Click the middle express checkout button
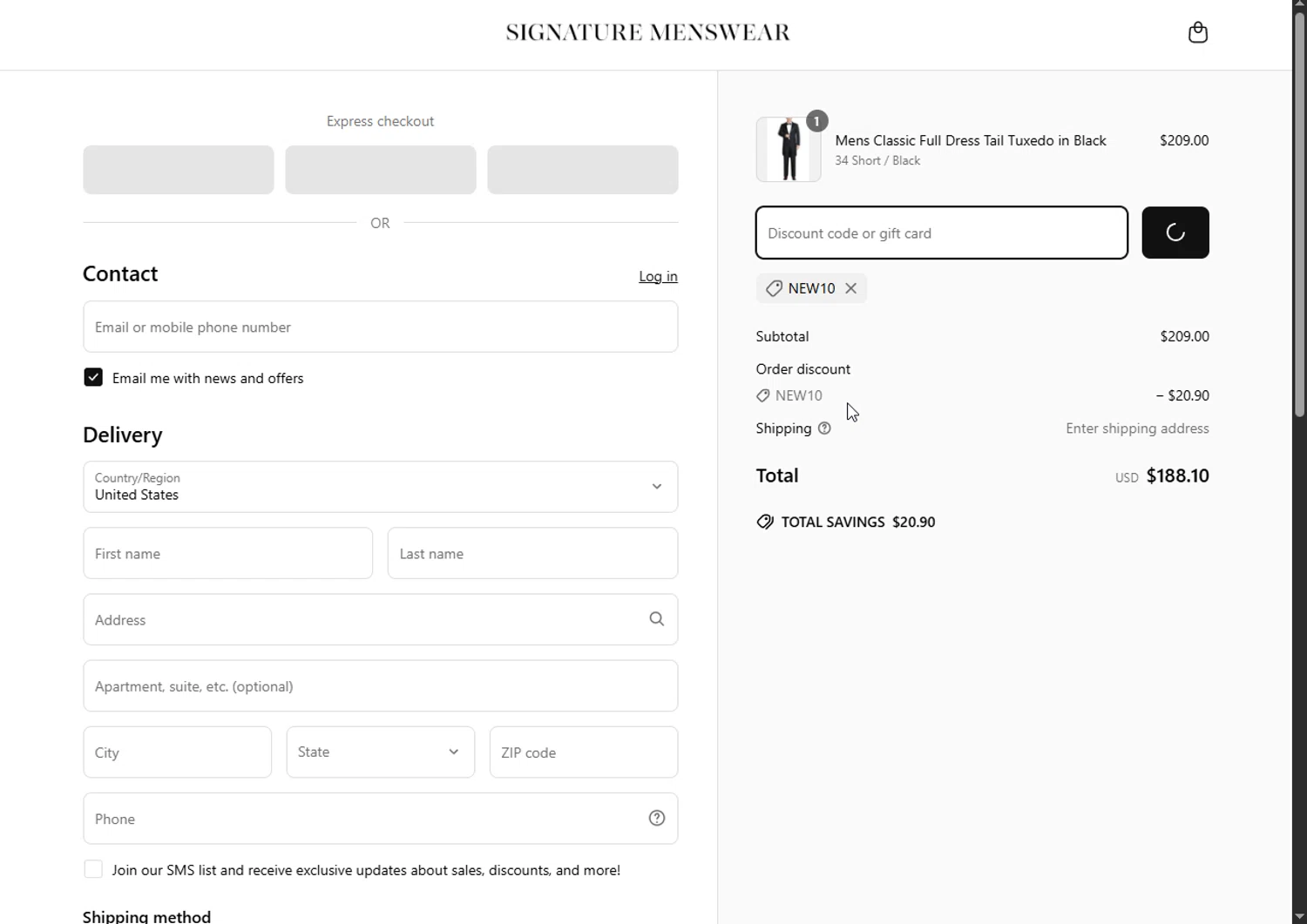 [381, 170]
